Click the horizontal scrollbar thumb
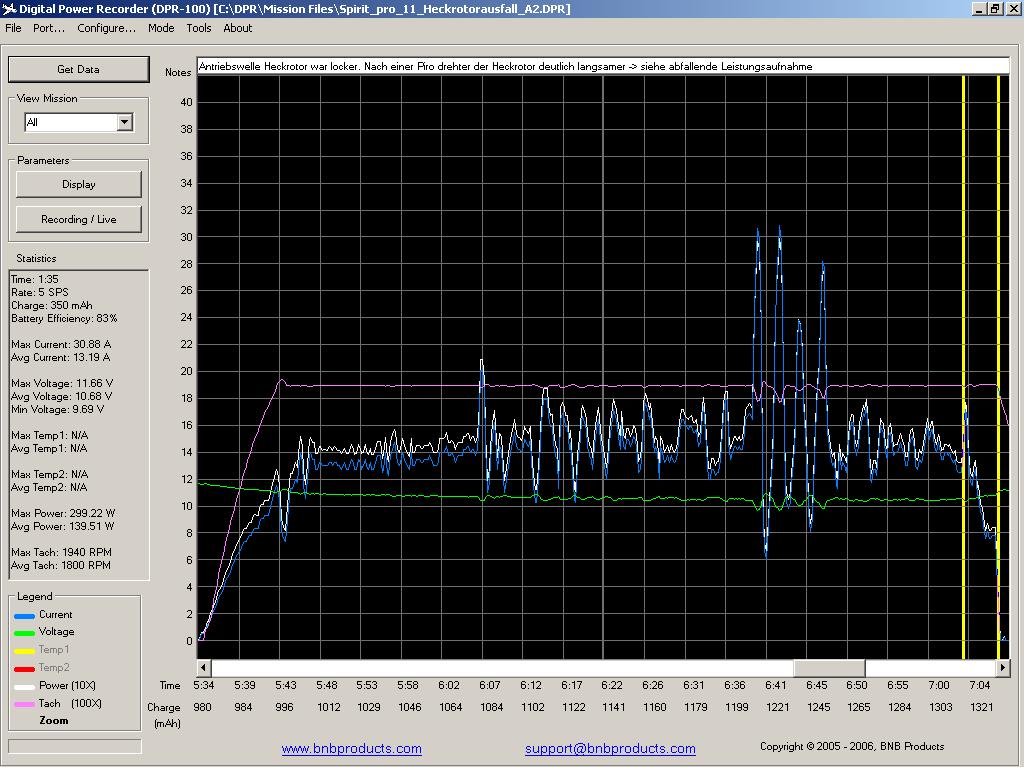 click(x=829, y=667)
